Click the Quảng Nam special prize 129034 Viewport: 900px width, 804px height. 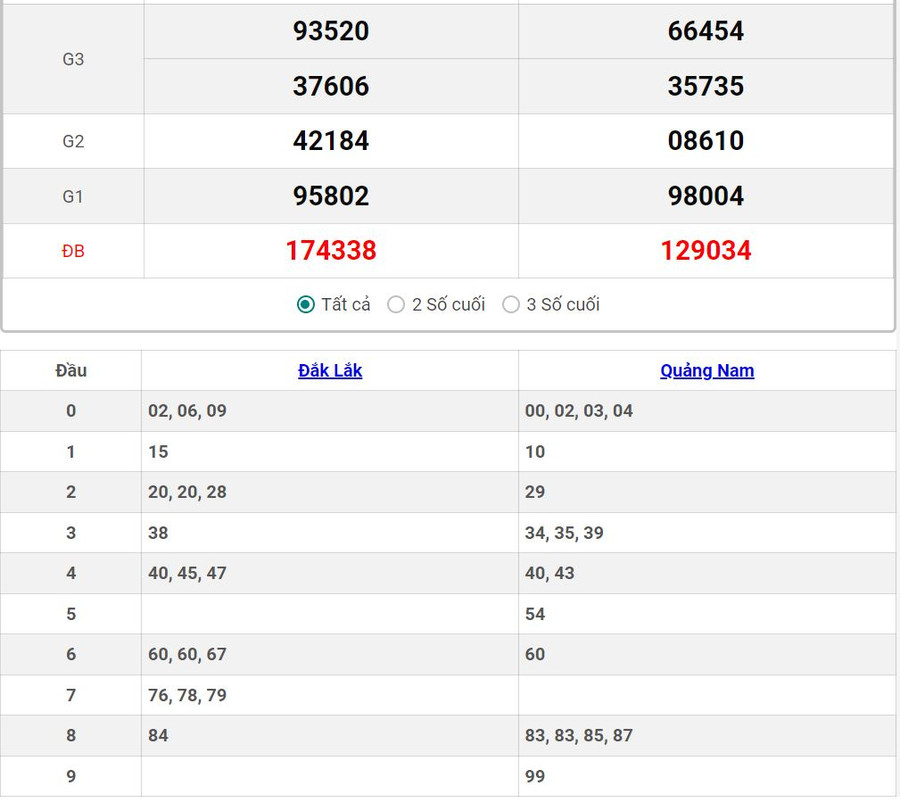(x=706, y=251)
